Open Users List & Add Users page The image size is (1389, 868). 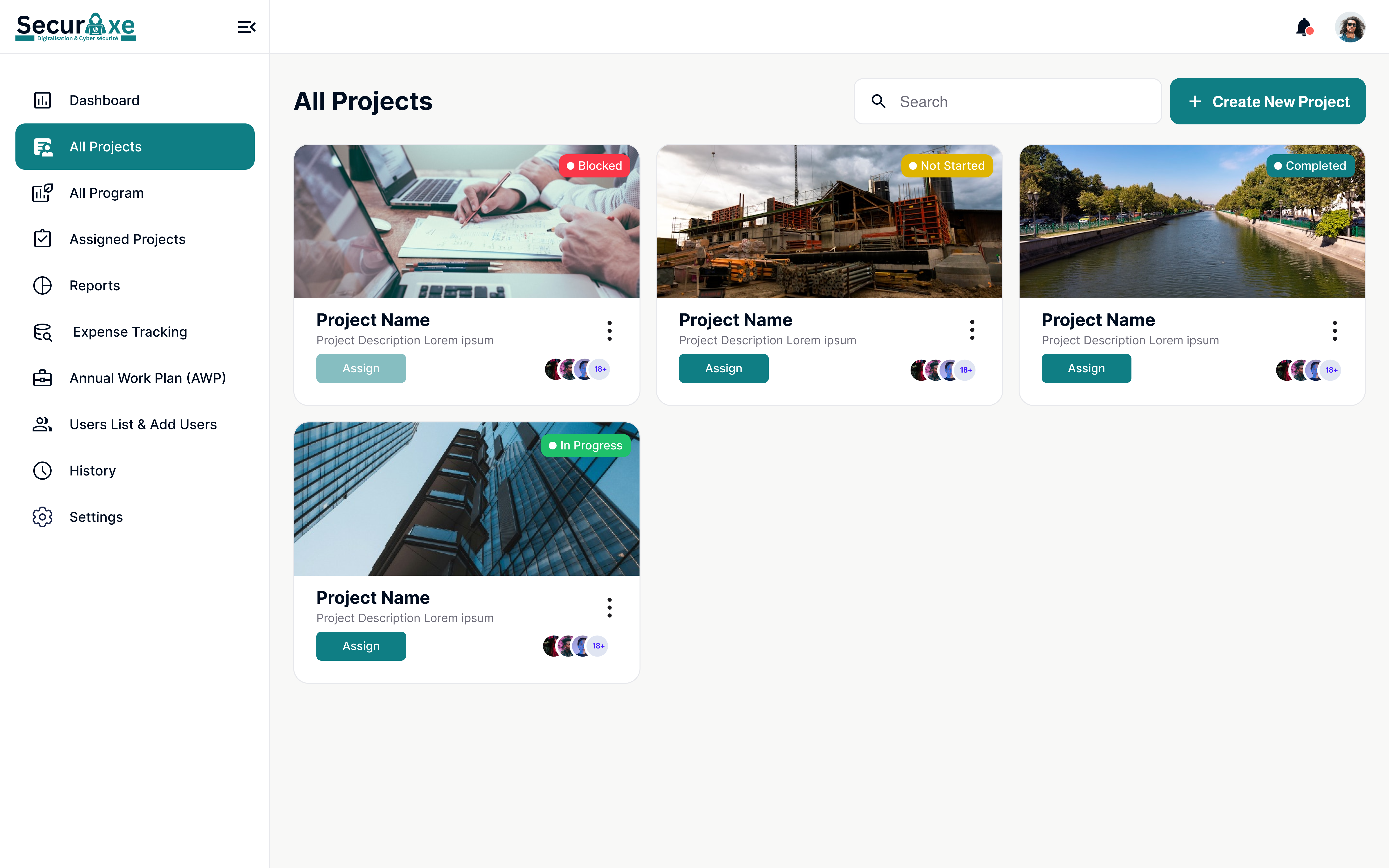click(143, 425)
